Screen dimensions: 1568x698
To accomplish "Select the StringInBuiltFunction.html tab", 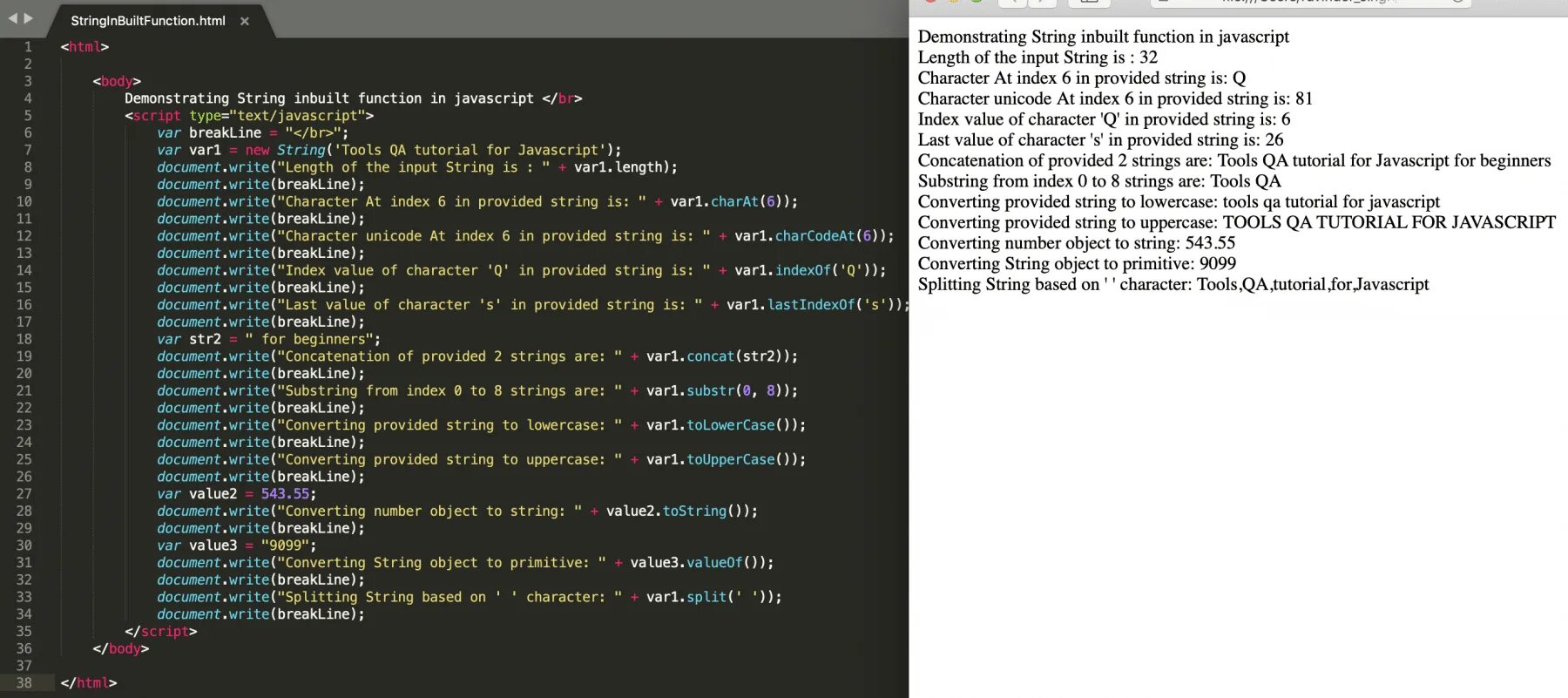I will [x=148, y=21].
